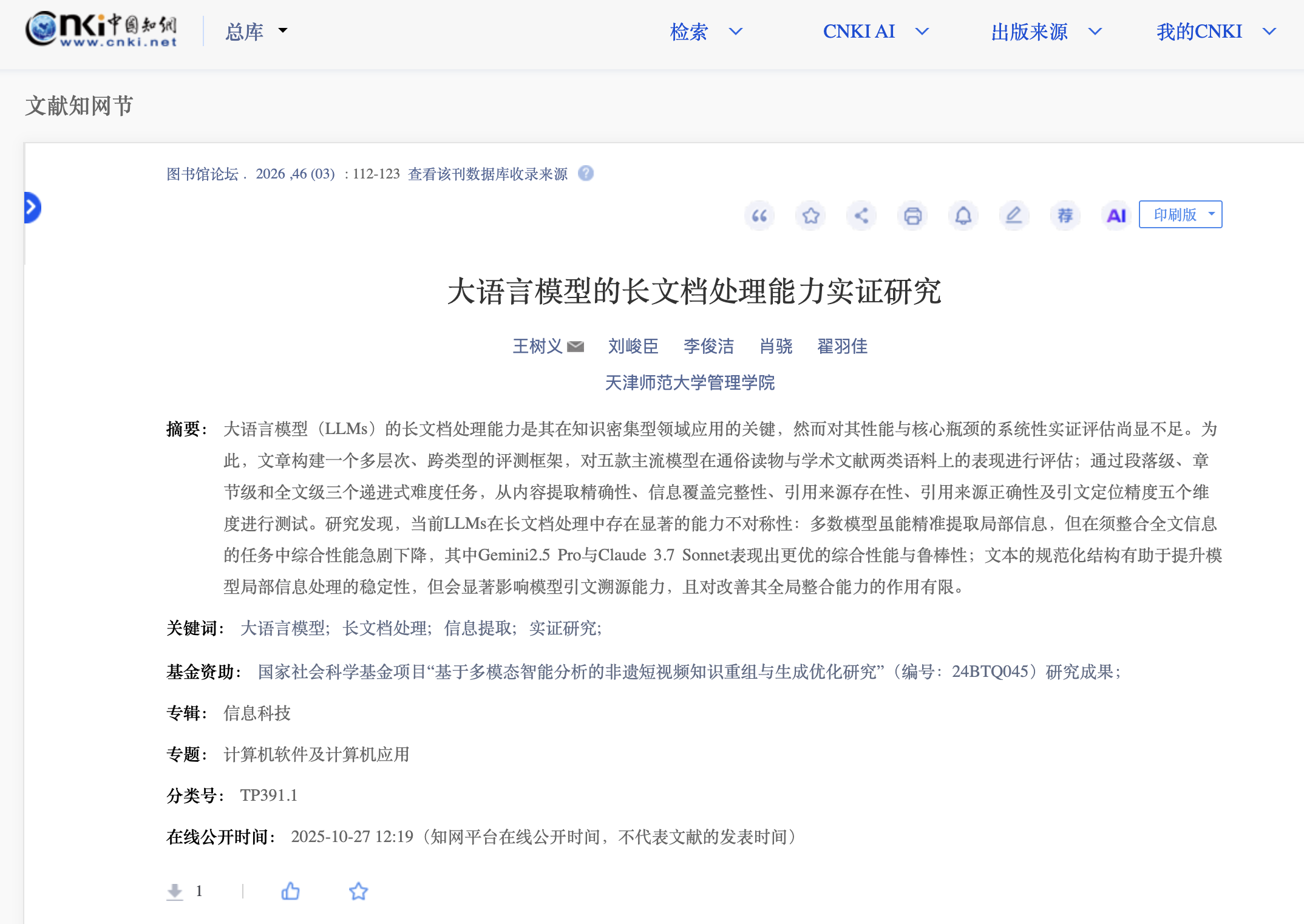This screenshot has height=924, width=1304.
Task: Click the question mark help icon
Action: (586, 174)
